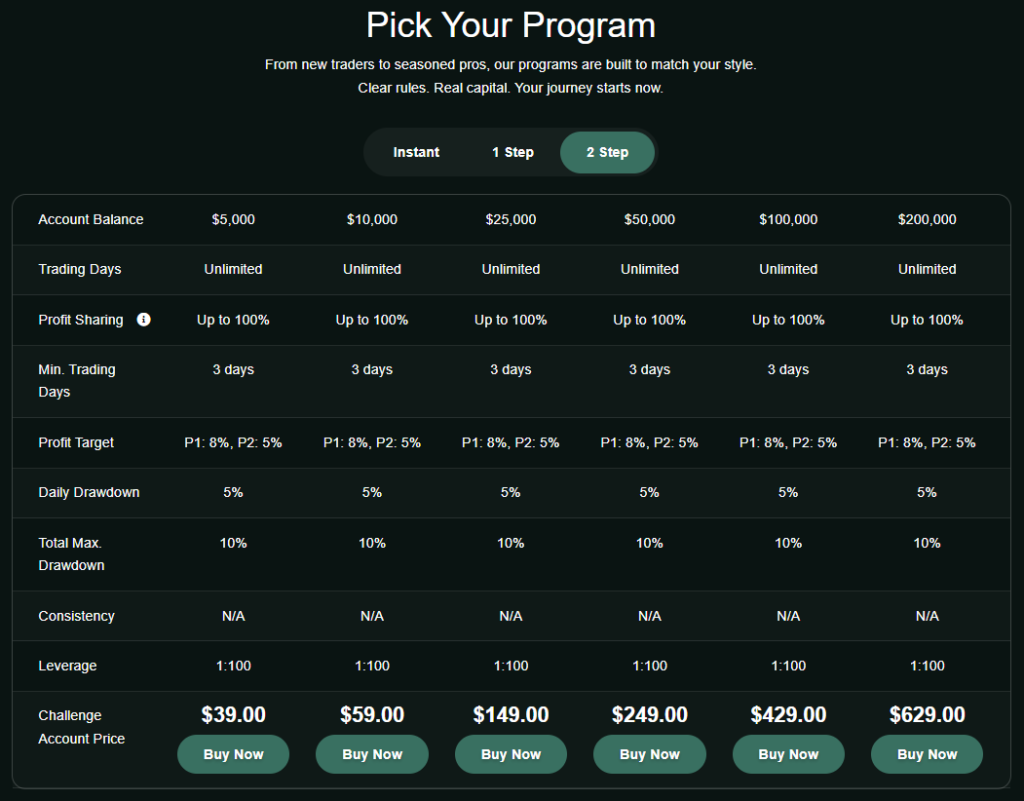This screenshot has width=1024, height=801.
Task: Click the $200,000 account balance header
Action: 927,219
